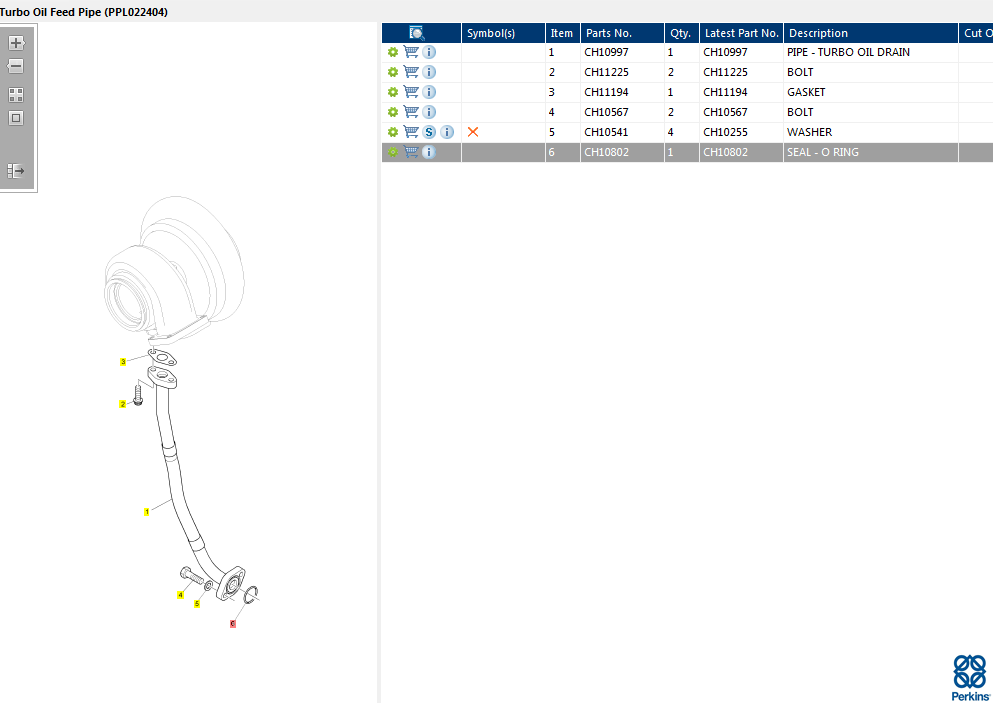The image size is (993, 703).
Task: Sort by Latest Part No. column header
Action: pyautogui.click(x=741, y=33)
